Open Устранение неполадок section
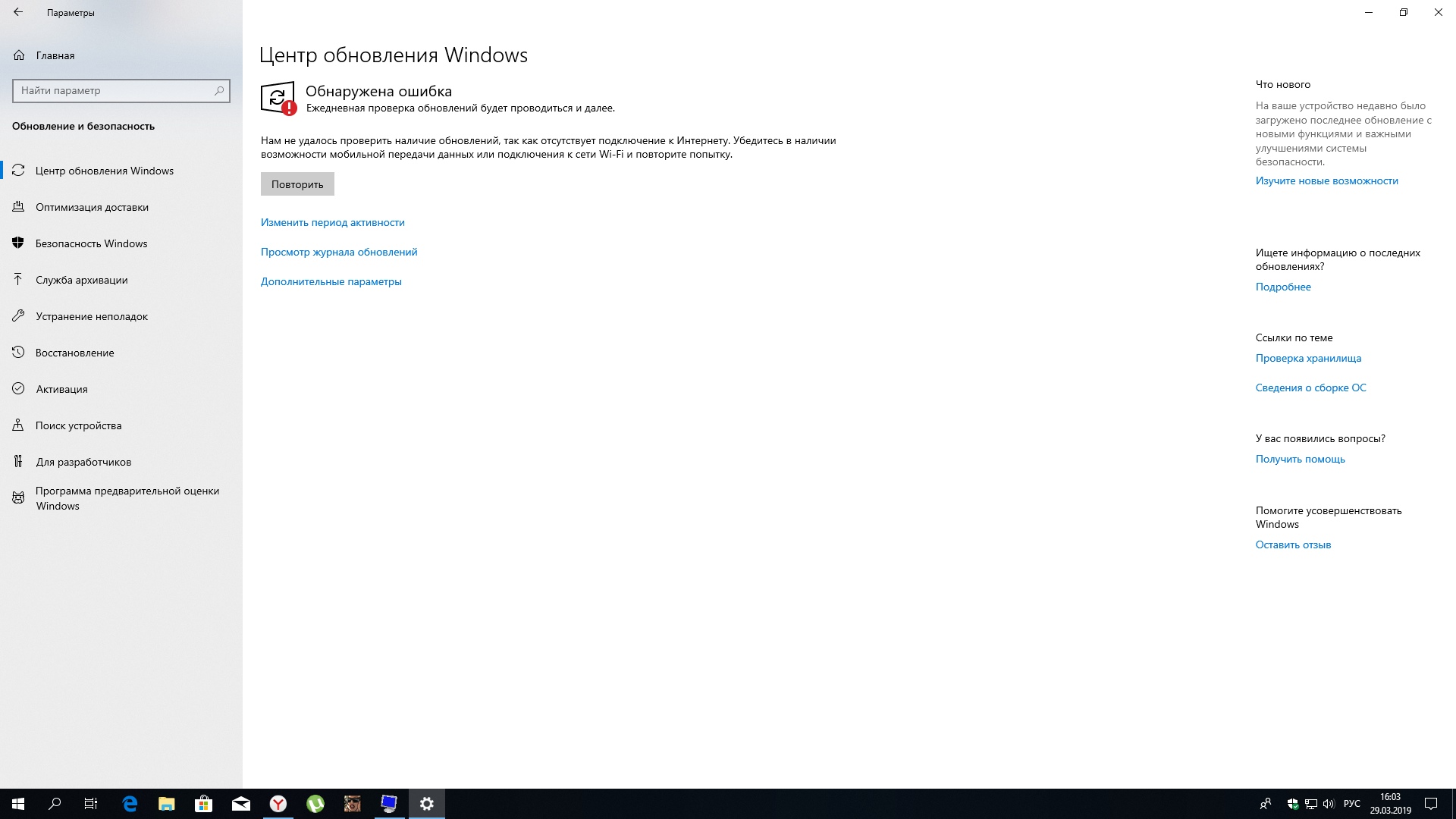The height and width of the screenshot is (819, 1456). 121,316
